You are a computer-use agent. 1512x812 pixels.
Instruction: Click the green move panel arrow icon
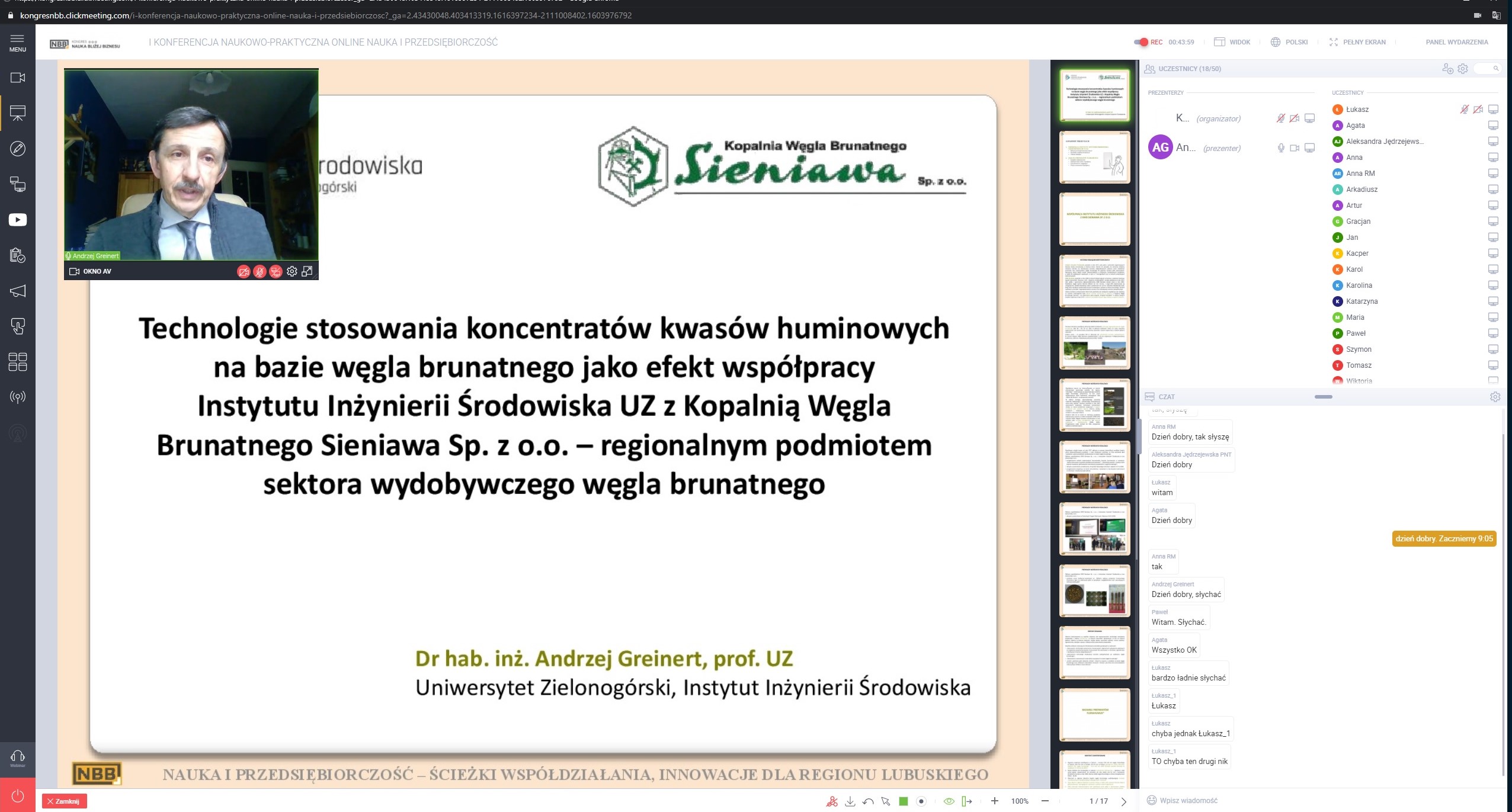pyautogui.click(x=967, y=801)
